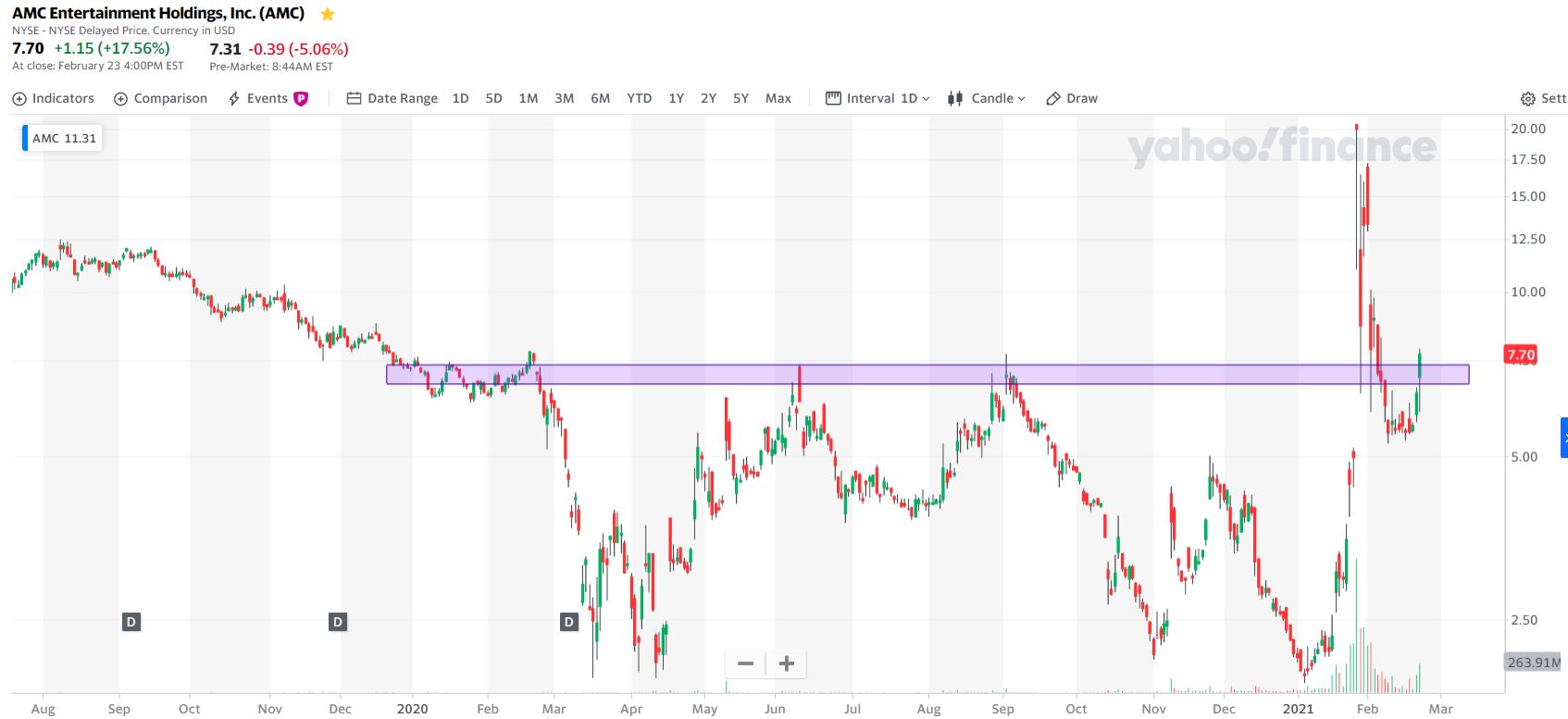
Task: Select the 6M time range
Action: tap(601, 98)
